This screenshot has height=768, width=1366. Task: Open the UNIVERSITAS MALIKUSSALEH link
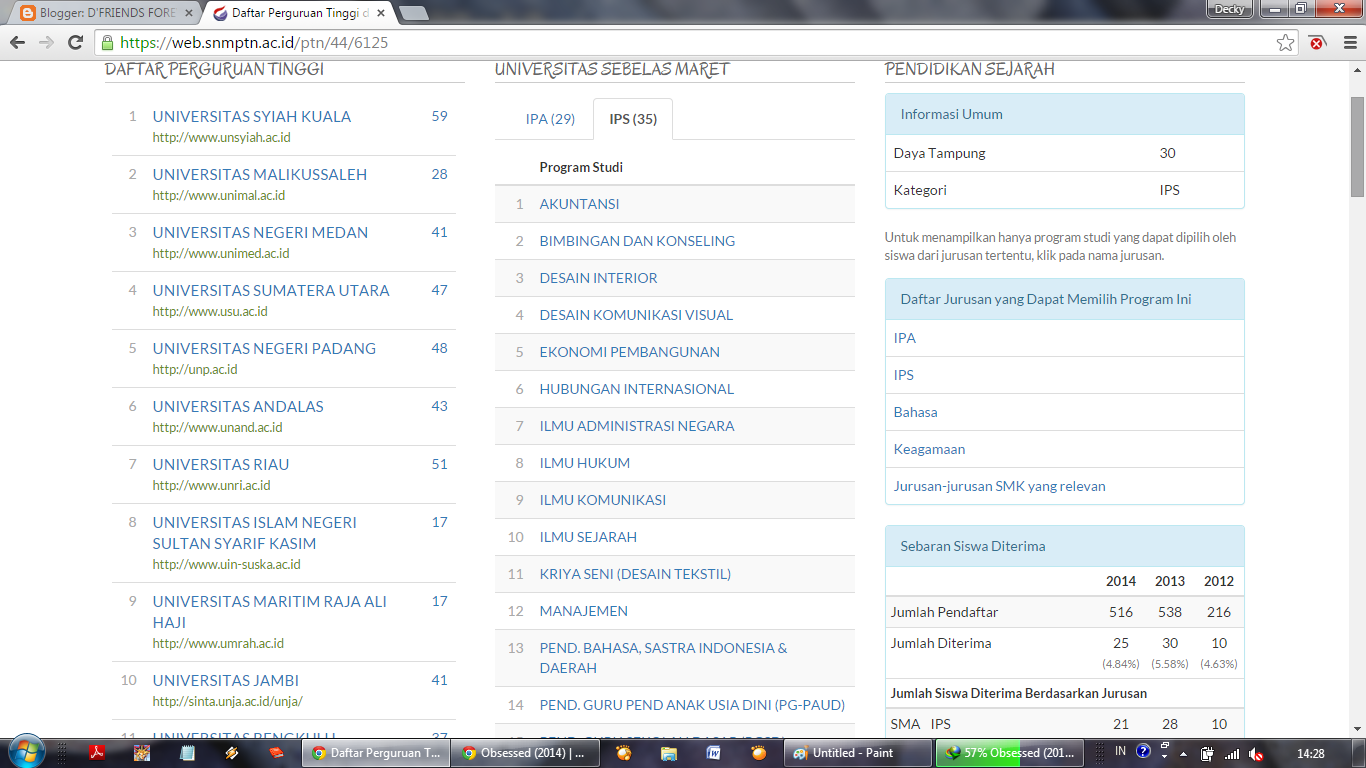tap(260, 174)
